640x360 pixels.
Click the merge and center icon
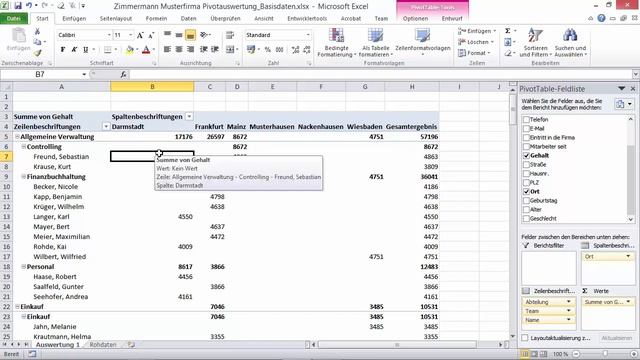pos(230,49)
